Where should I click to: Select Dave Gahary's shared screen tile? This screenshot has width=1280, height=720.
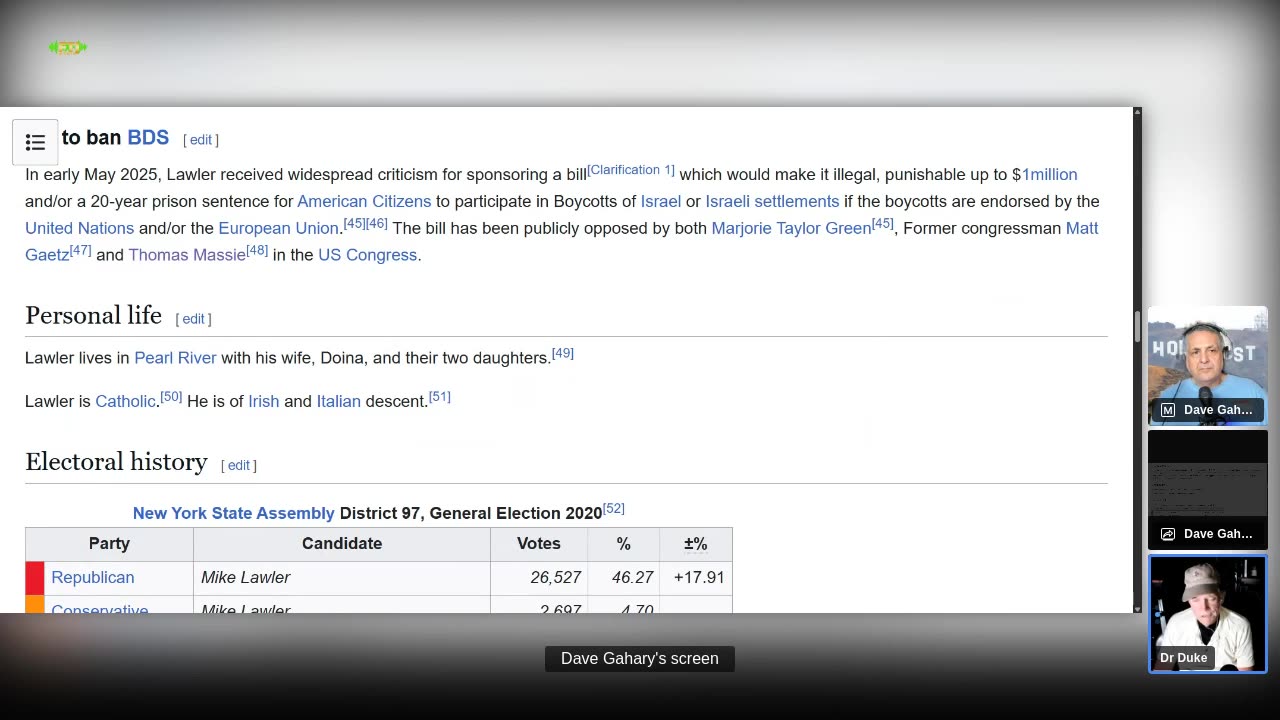pyautogui.click(x=1208, y=490)
